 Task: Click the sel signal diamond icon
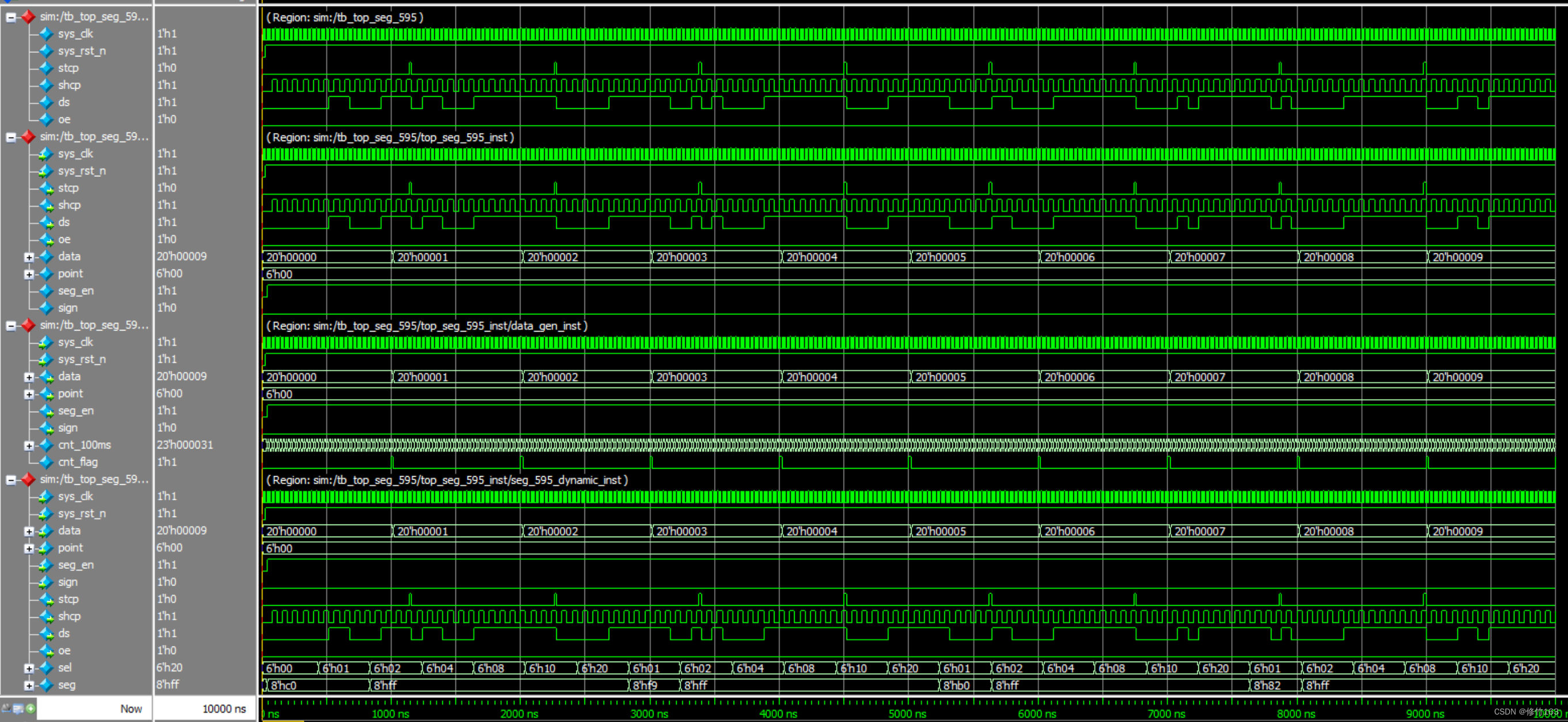click(46, 668)
